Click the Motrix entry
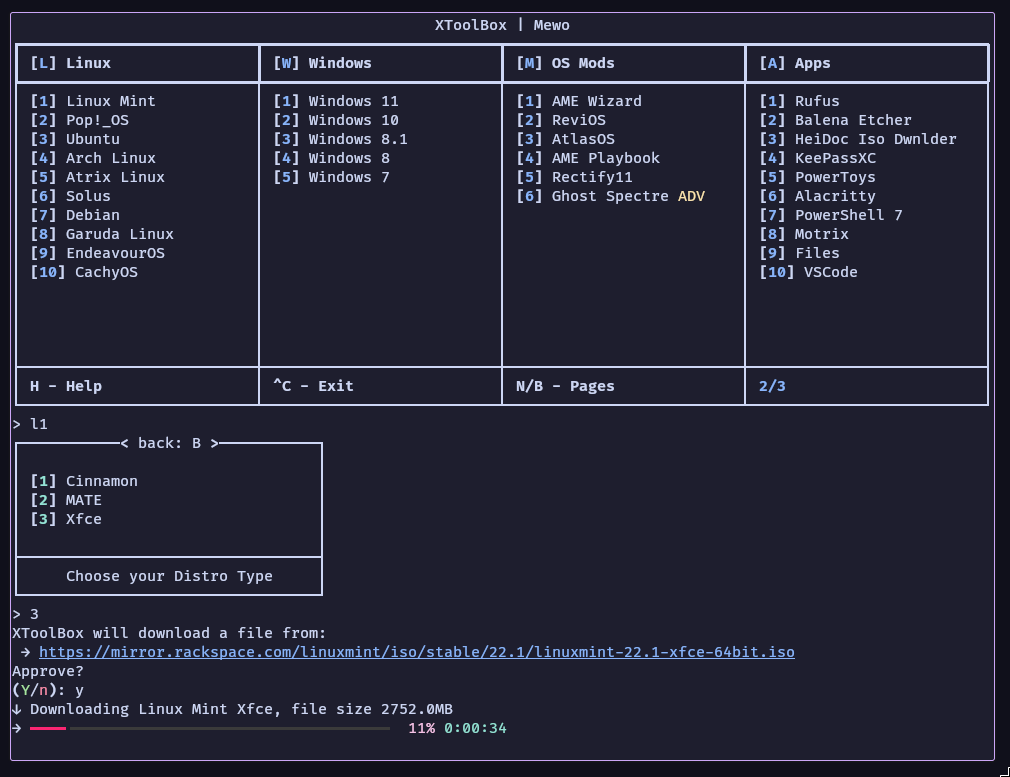Image resolution: width=1010 pixels, height=777 pixels. [803, 235]
